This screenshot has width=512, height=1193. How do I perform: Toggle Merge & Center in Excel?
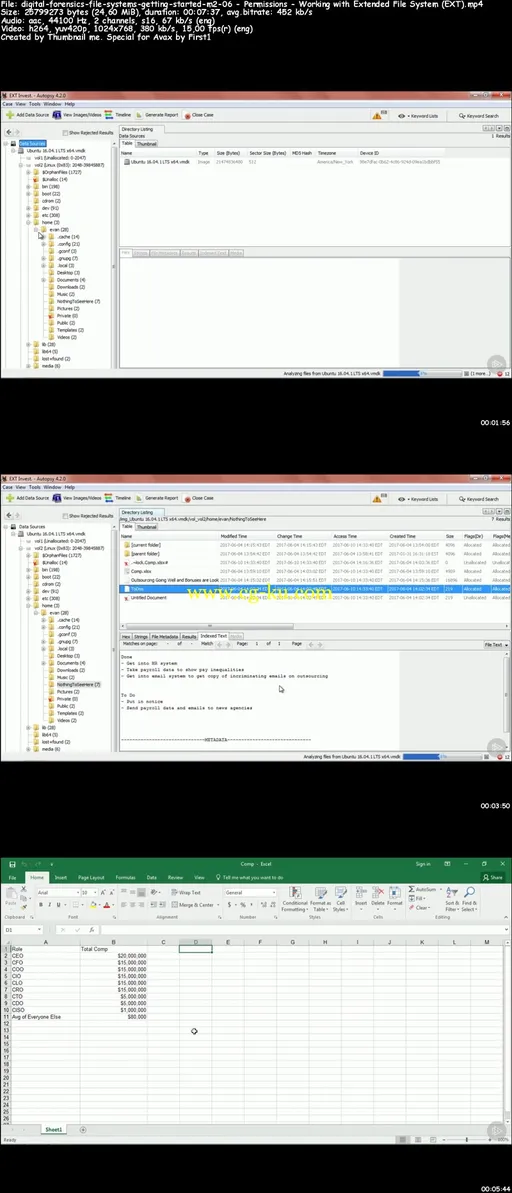pyautogui.click(x=193, y=905)
